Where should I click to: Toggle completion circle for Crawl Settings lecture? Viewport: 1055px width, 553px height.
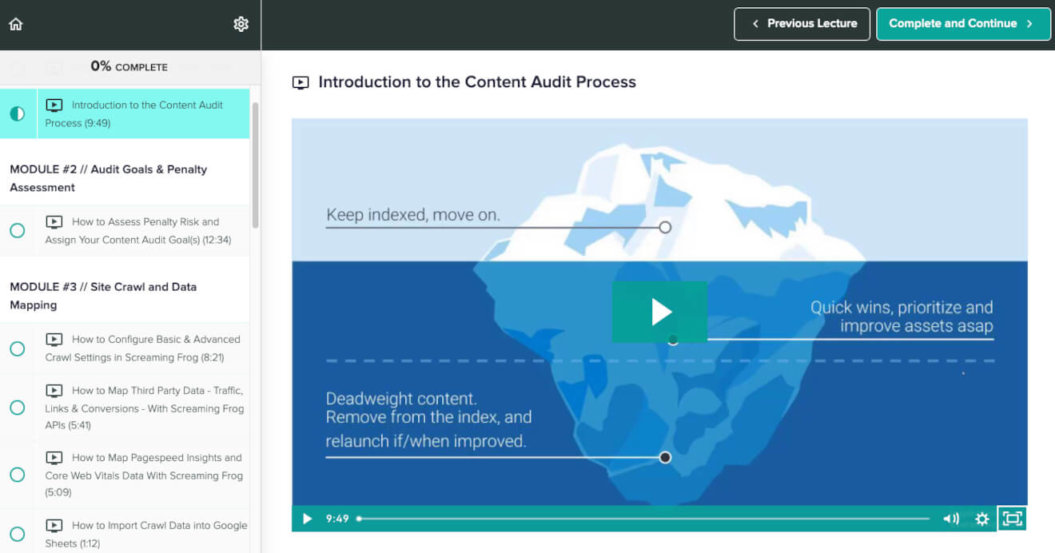point(17,348)
